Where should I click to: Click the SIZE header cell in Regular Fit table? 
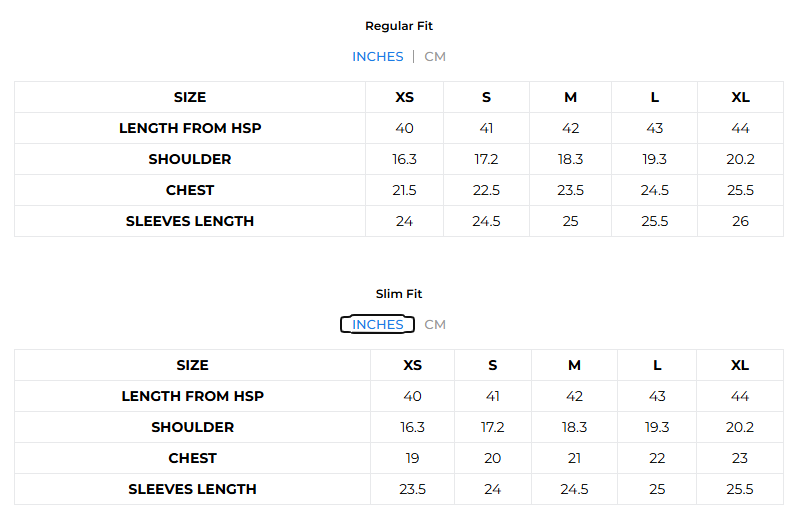[x=190, y=97]
